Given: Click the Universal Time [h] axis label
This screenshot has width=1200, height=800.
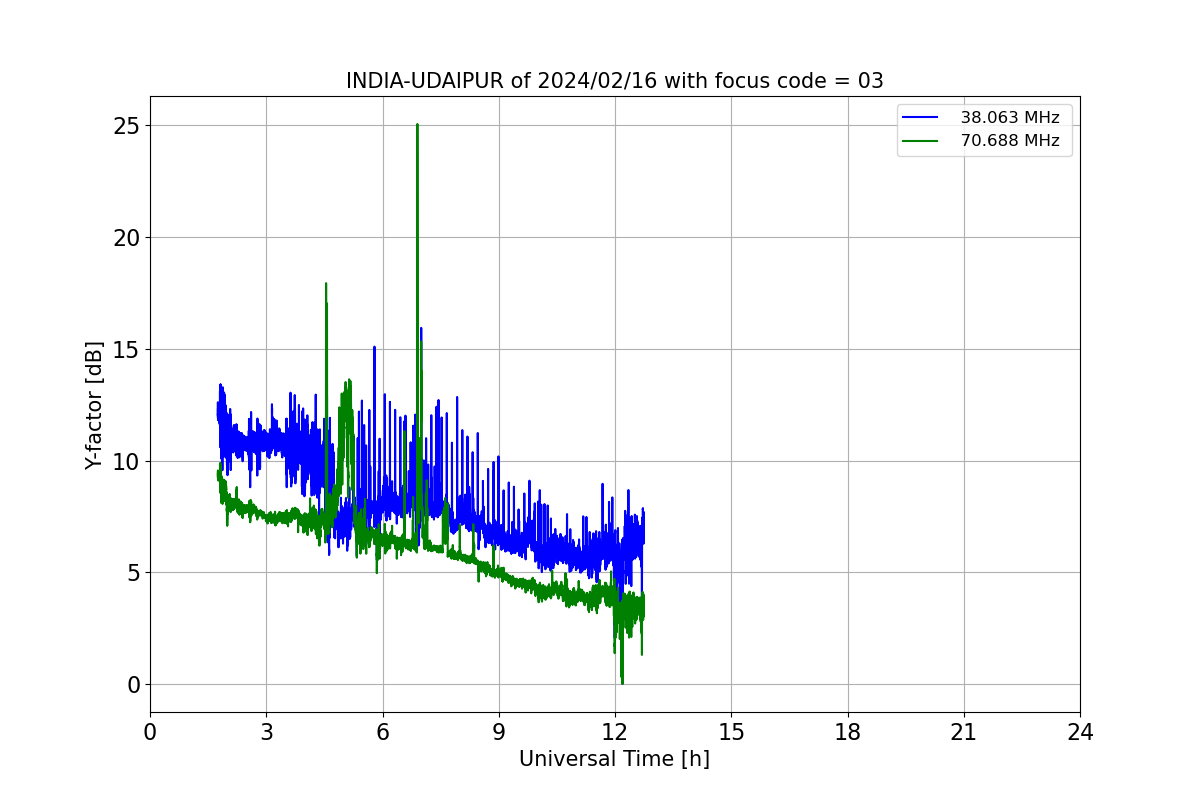Looking at the screenshot, I should pyautogui.click(x=614, y=759).
